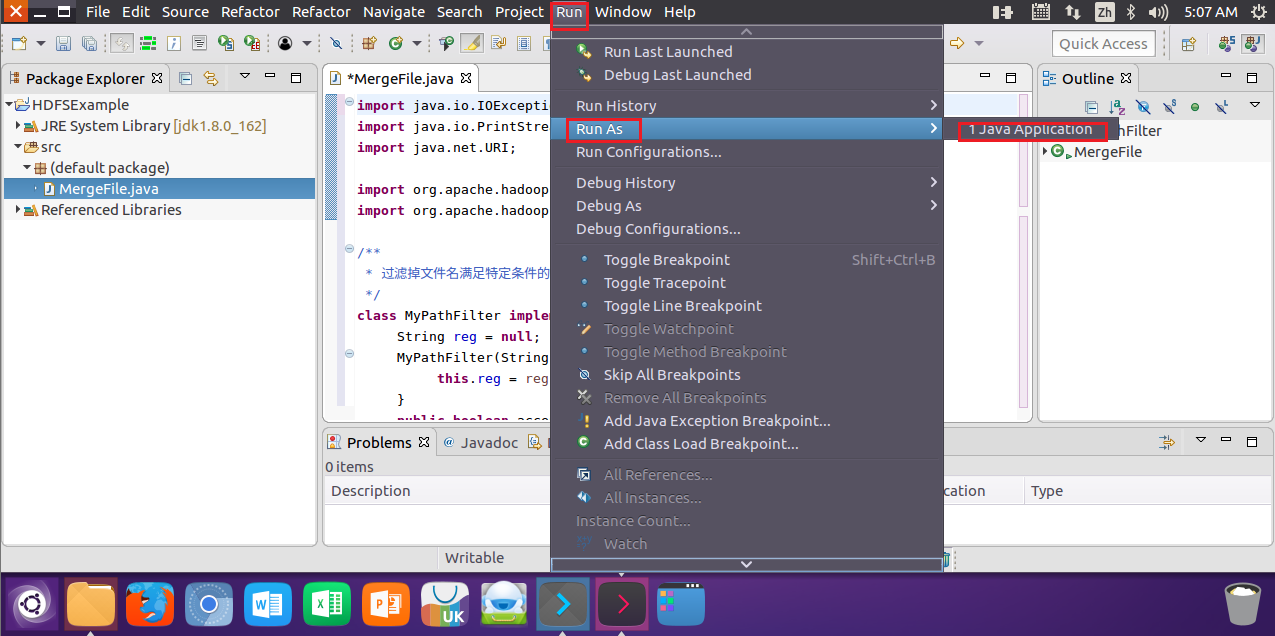Click the Bluetooth icon in top bar
The height and width of the screenshot is (636, 1275).
(x=1131, y=12)
